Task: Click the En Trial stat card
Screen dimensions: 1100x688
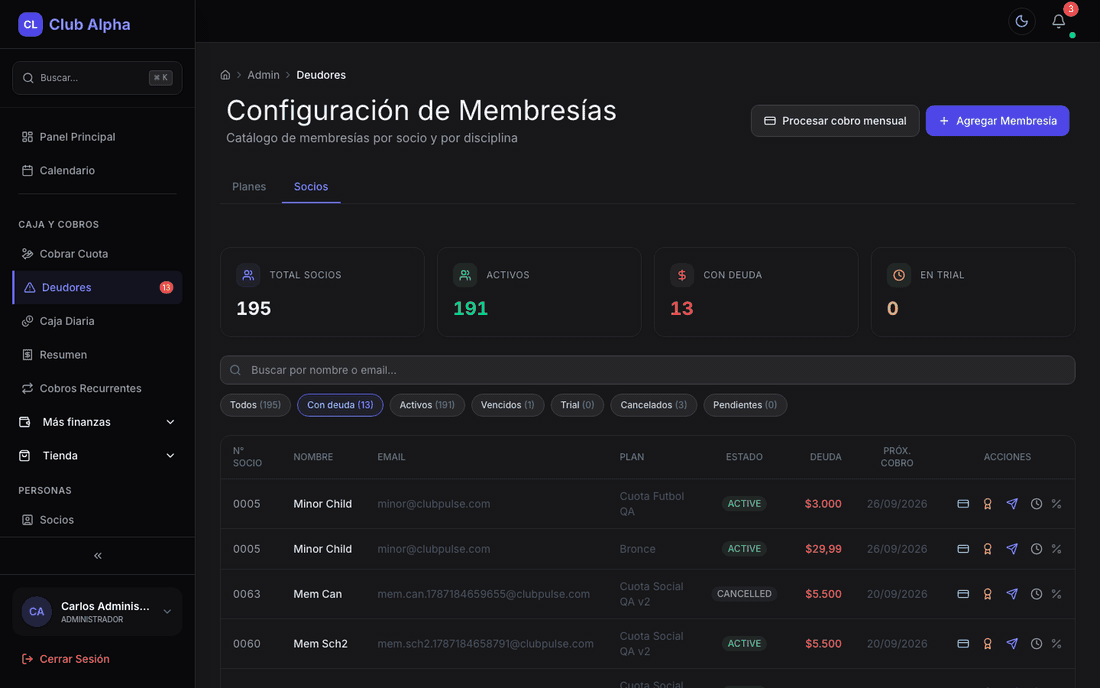Action: (x=972, y=292)
